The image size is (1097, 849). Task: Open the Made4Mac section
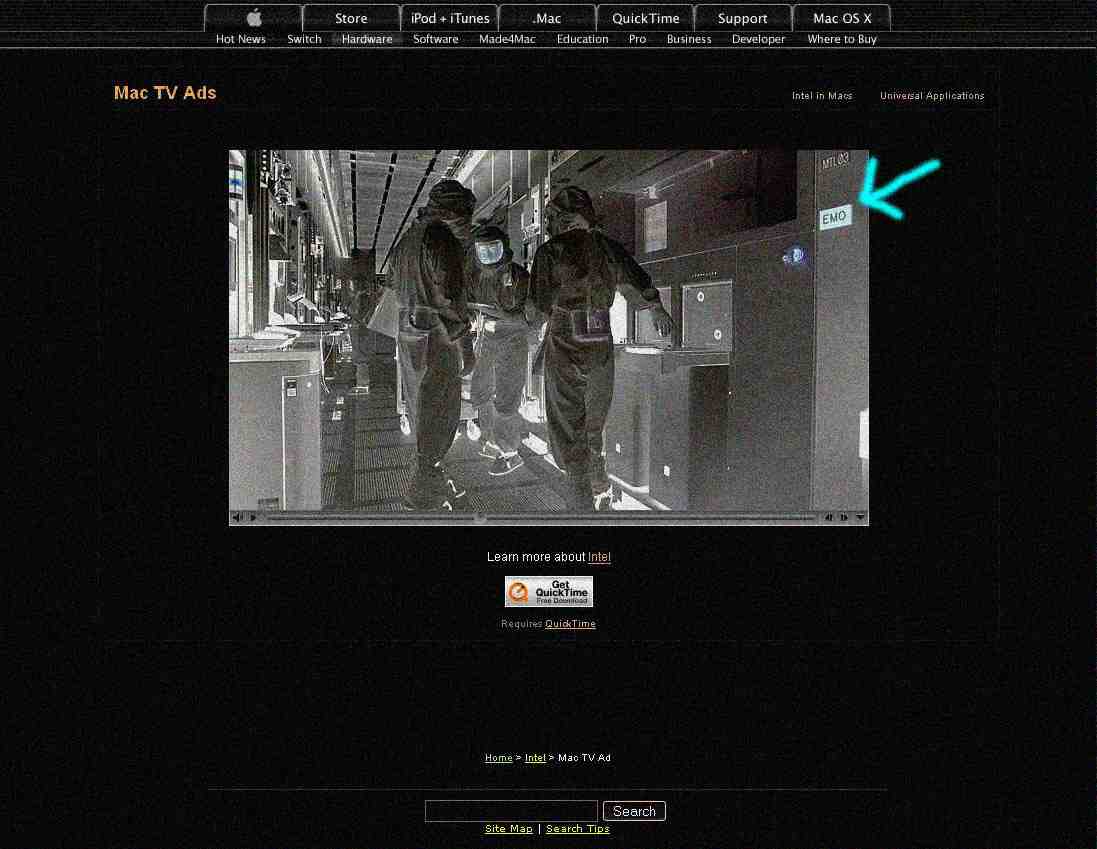click(x=507, y=39)
